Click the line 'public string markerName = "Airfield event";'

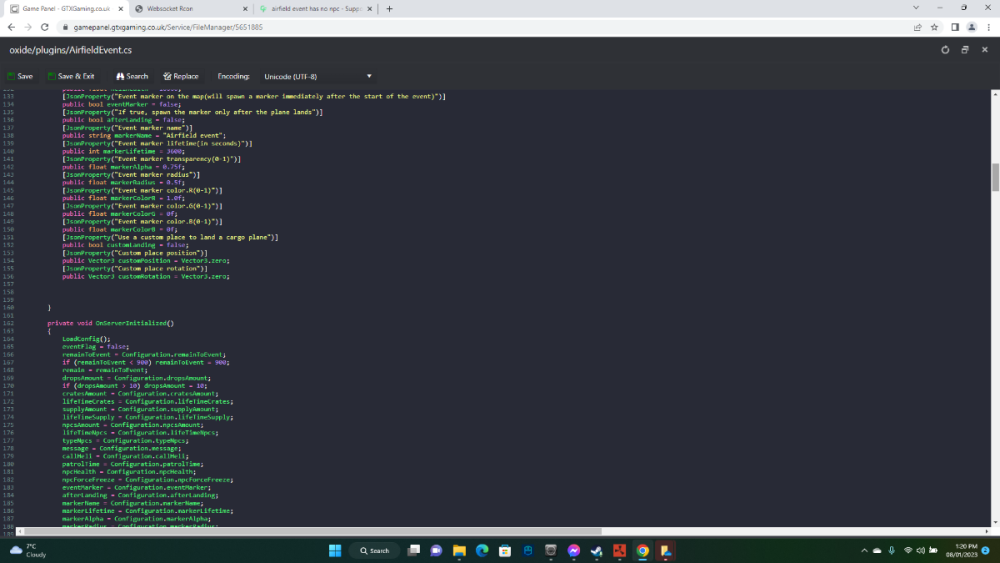(144, 136)
